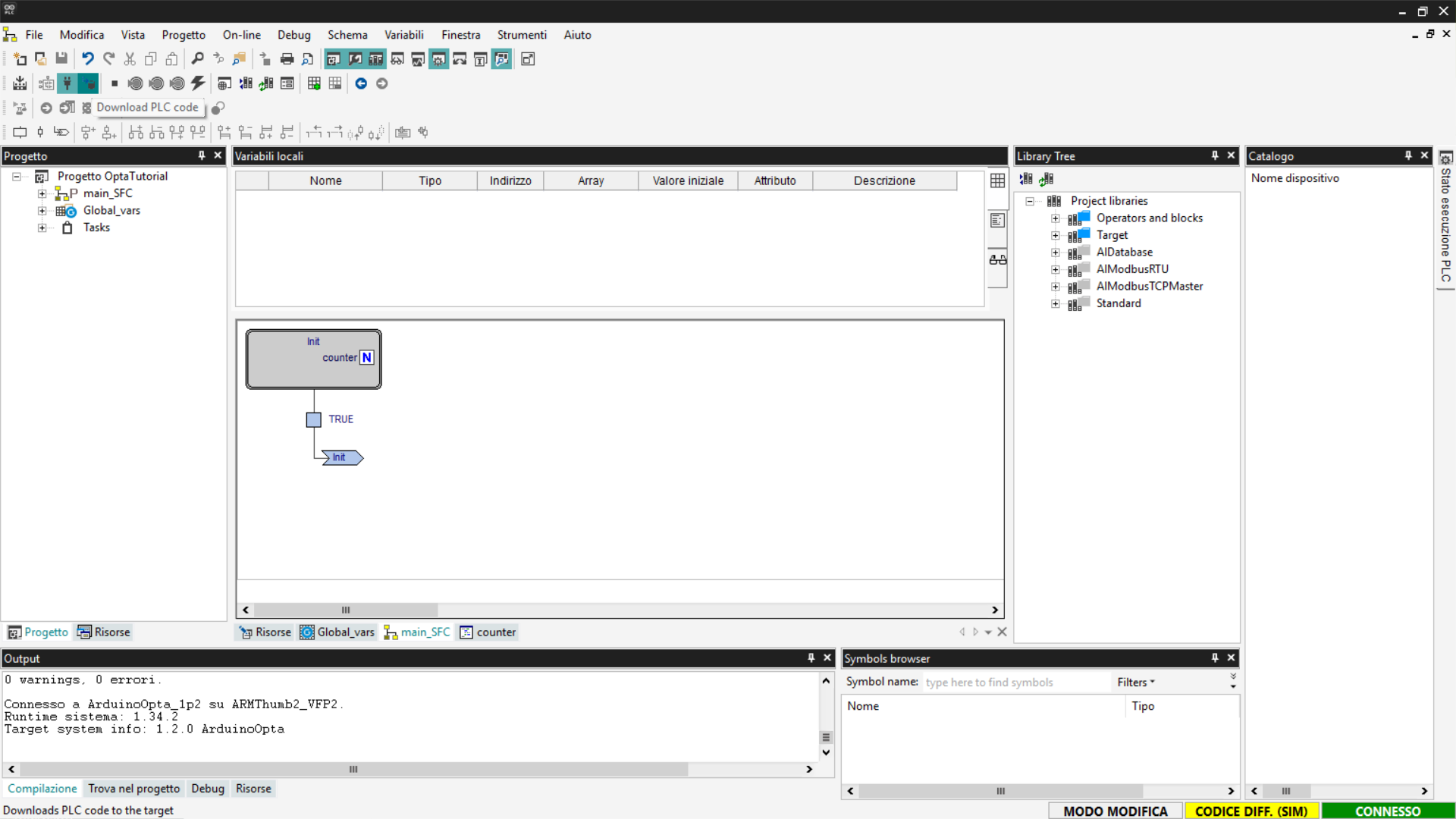Open the Filters dropdown in Symbols browser
The width and height of the screenshot is (1456, 819).
pyautogui.click(x=1135, y=682)
